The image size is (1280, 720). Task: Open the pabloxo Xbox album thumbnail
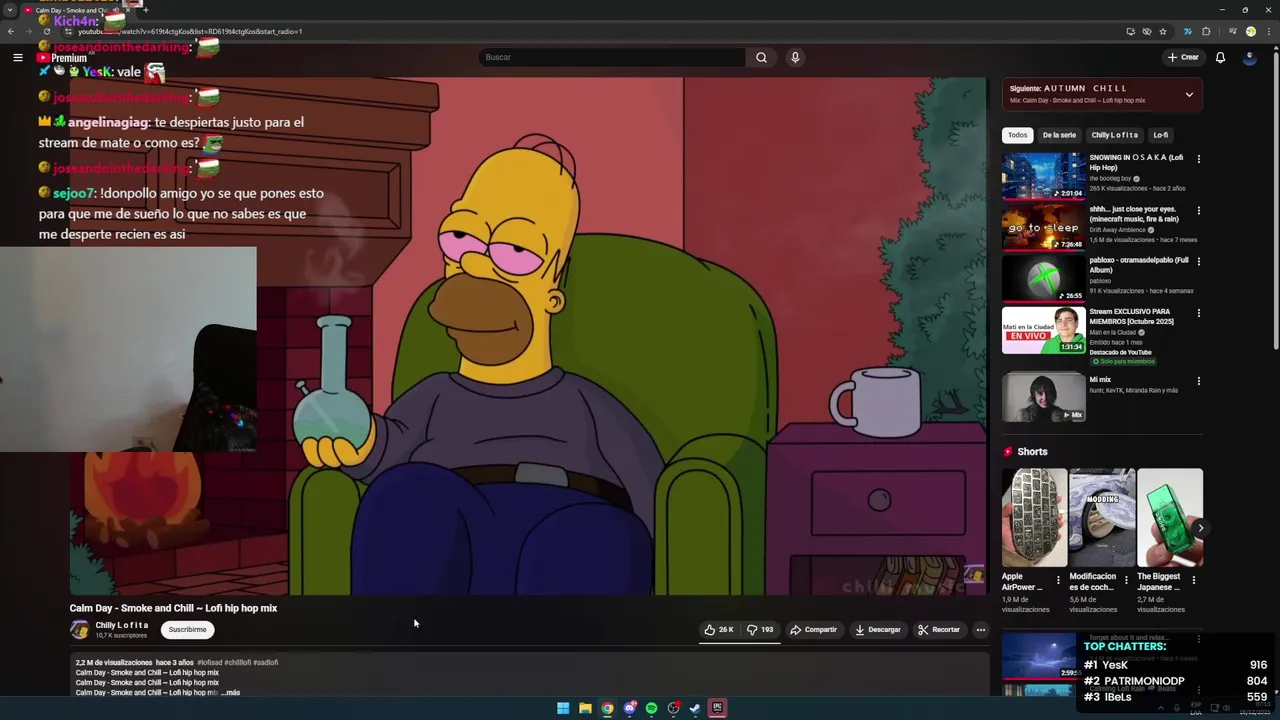point(1044,278)
